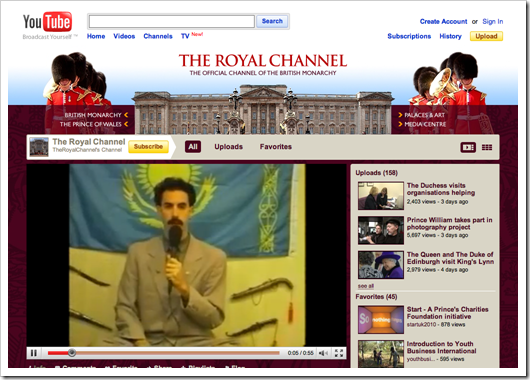
Task: Focus the YouTube search field
Action: (x=171, y=21)
